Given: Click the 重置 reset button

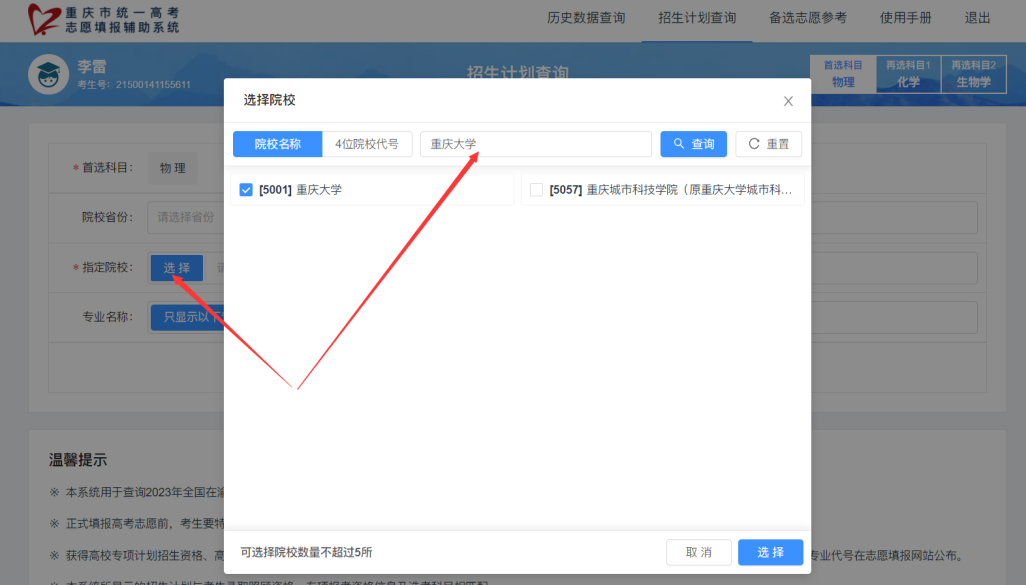Looking at the screenshot, I should 768,144.
